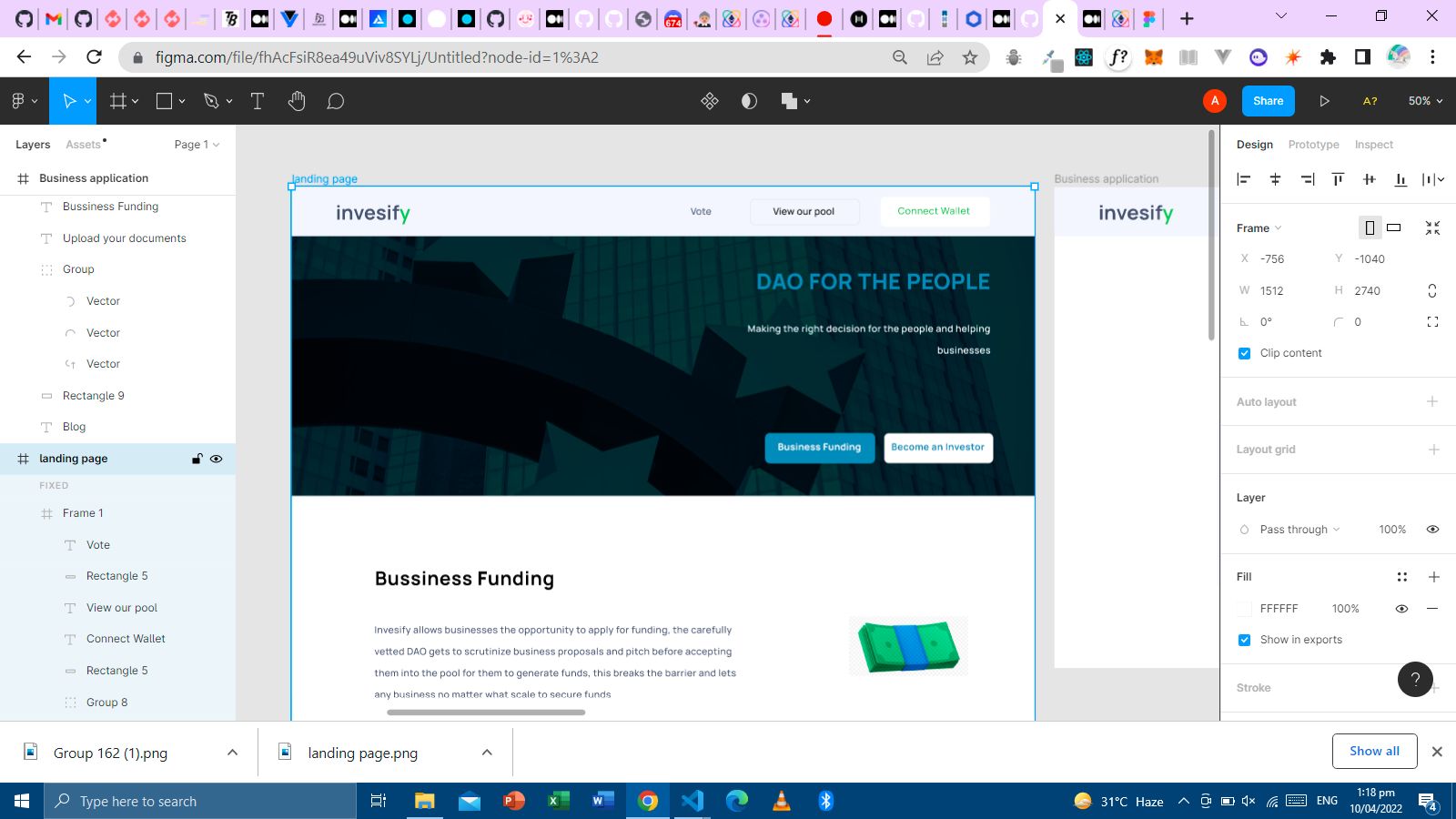Switch to the Prototype tab

(1313, 145)
